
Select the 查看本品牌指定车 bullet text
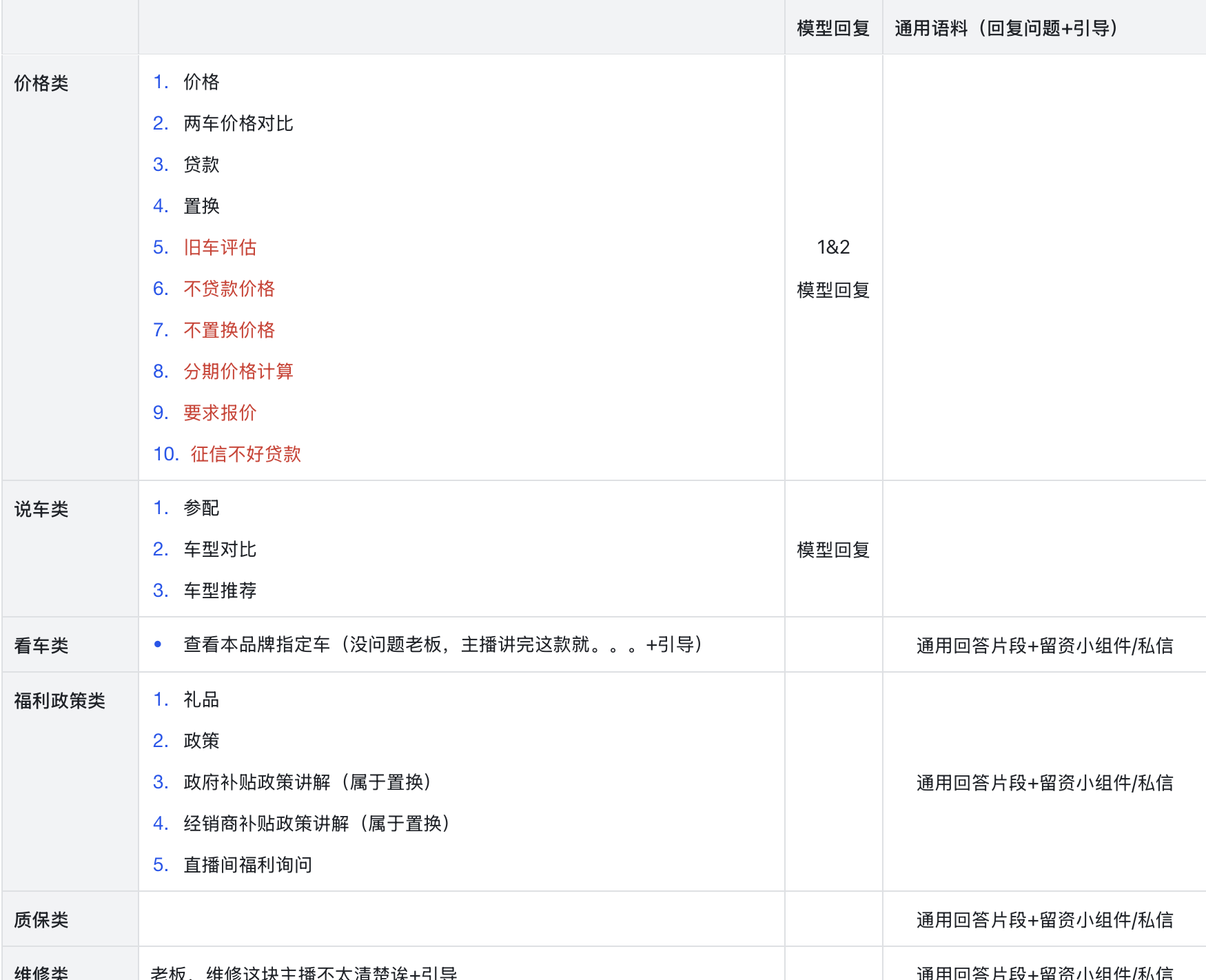[442, 644]
